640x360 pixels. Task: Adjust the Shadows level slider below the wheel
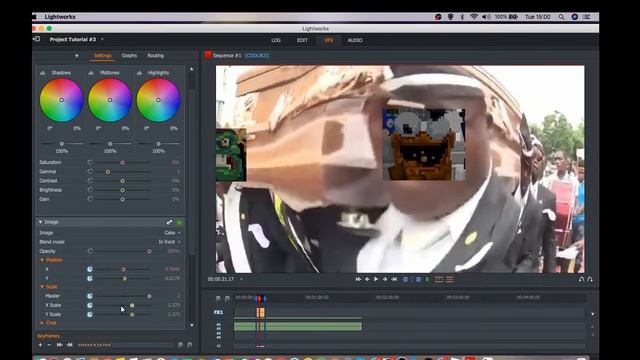click(x=62, y=144)
